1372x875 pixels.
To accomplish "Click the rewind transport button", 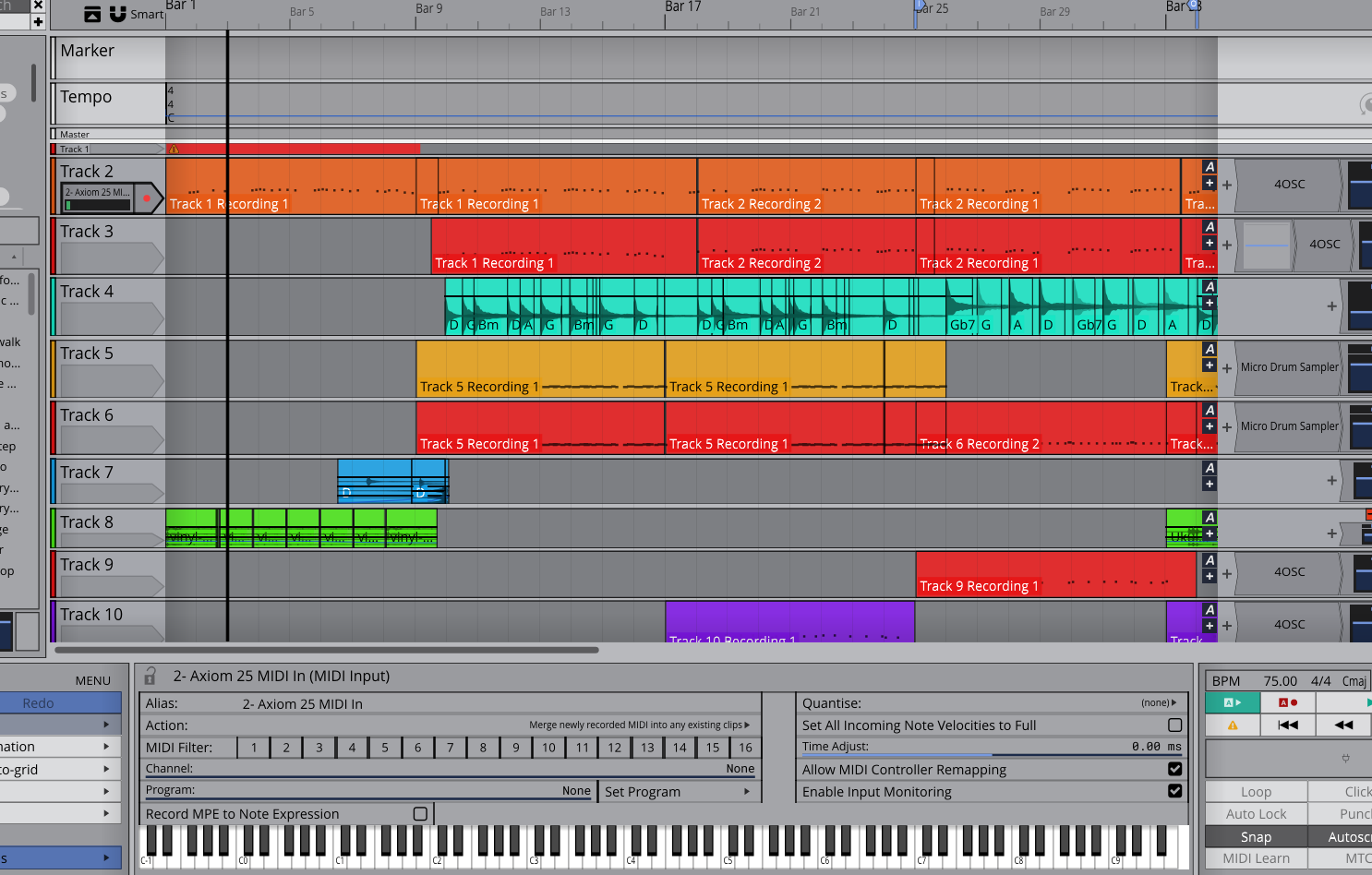I will pos(1343,725).
